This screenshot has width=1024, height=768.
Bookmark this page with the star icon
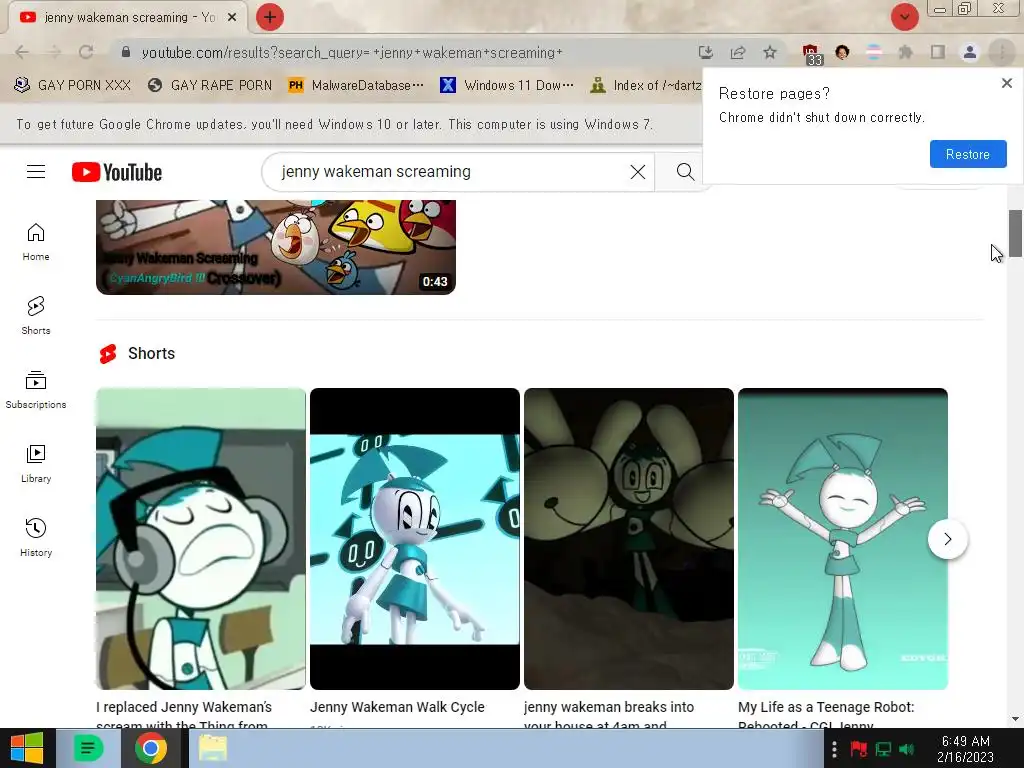[770, 52]
